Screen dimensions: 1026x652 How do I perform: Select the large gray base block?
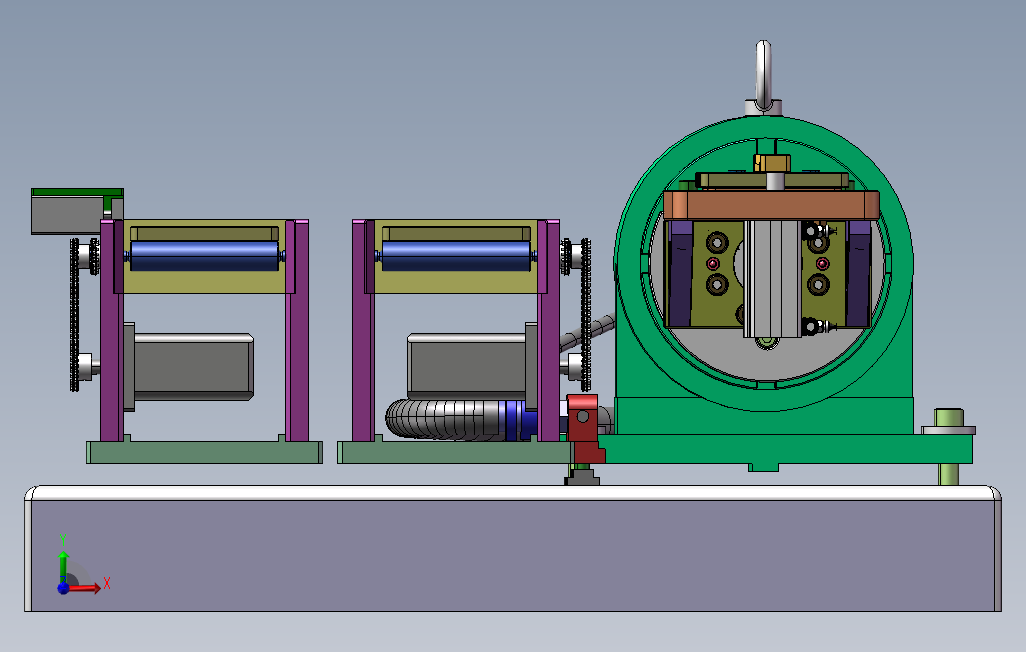pyautogui.click(x=513, y=549)
